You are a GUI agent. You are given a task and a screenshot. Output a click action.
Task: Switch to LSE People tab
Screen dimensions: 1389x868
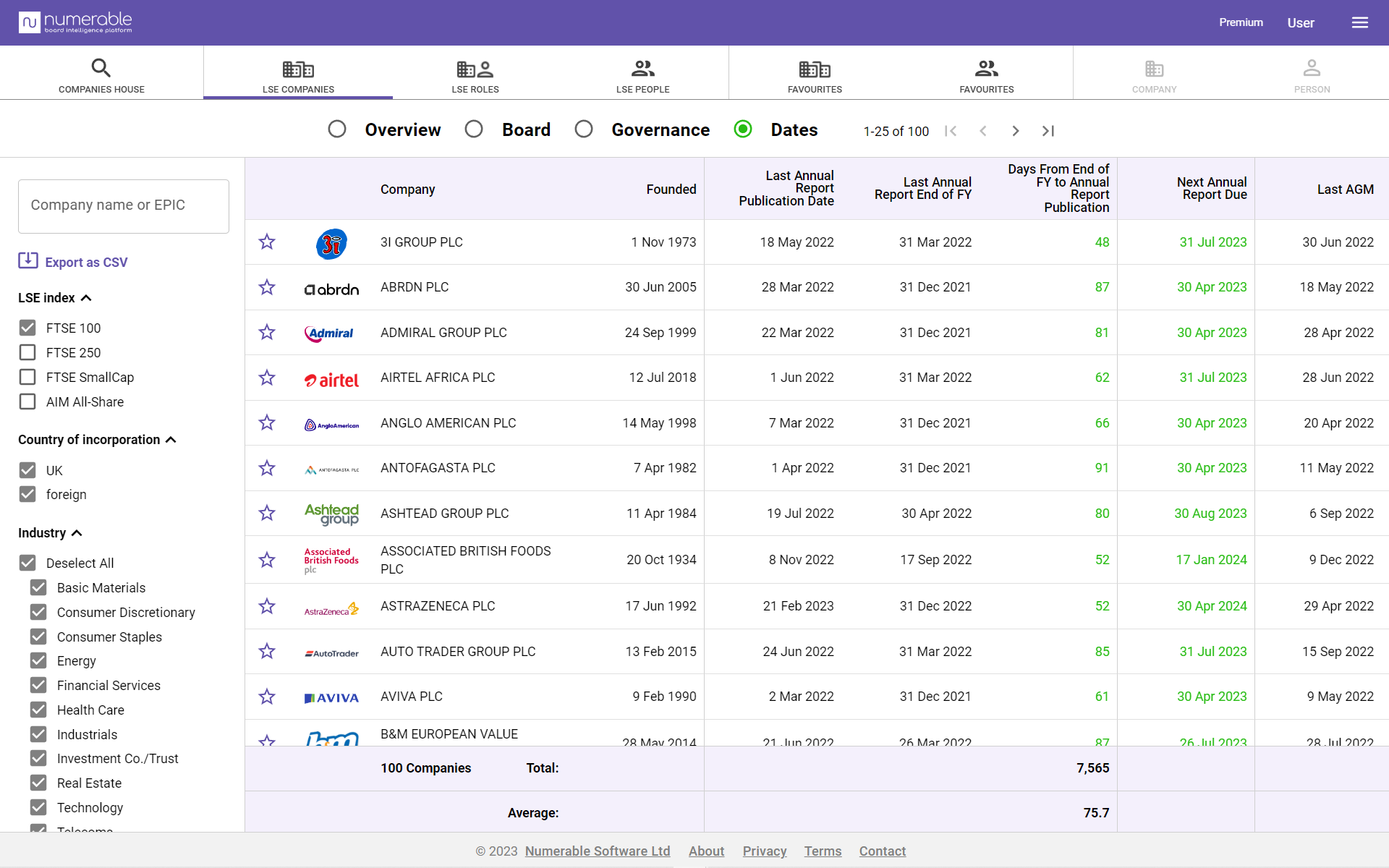pyautogui.click(x=642, y=75)
